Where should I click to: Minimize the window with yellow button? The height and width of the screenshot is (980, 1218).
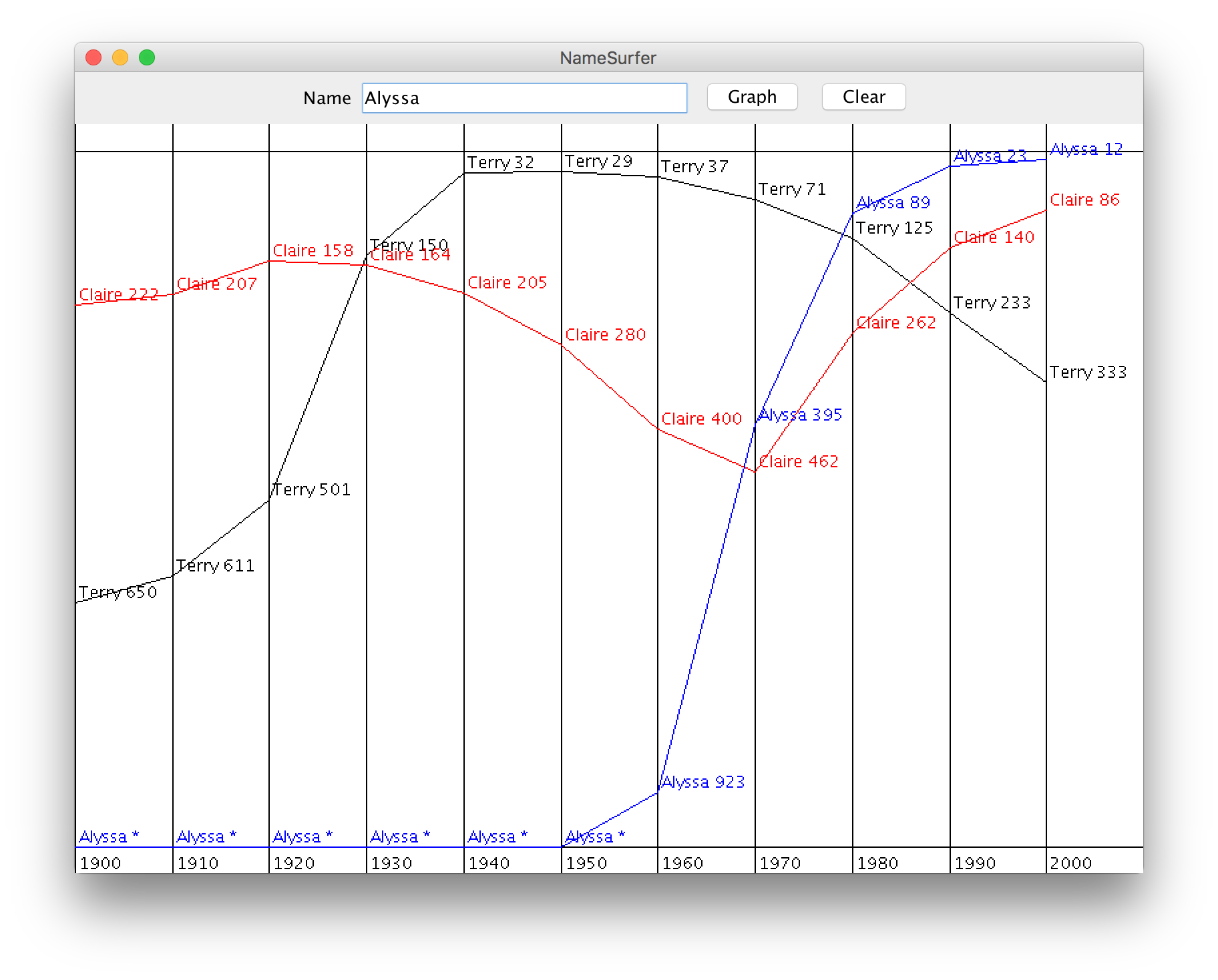coord(120,58)
